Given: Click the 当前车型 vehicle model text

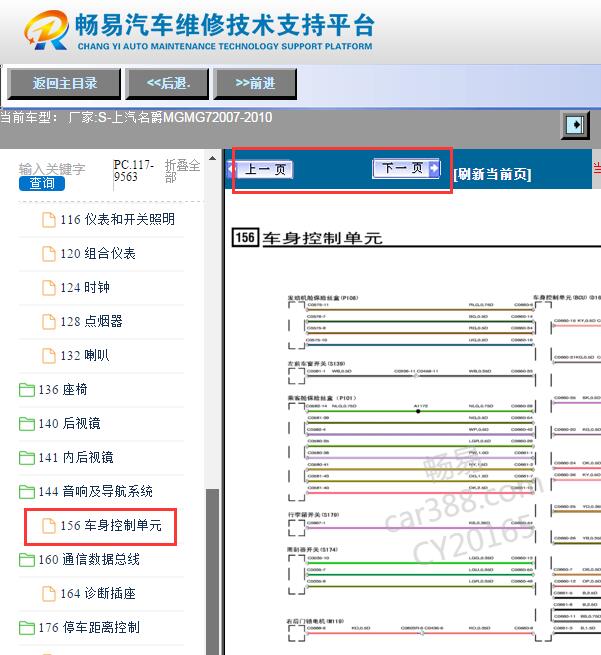Looking at the screenshot, I should (x=136, y=117).
